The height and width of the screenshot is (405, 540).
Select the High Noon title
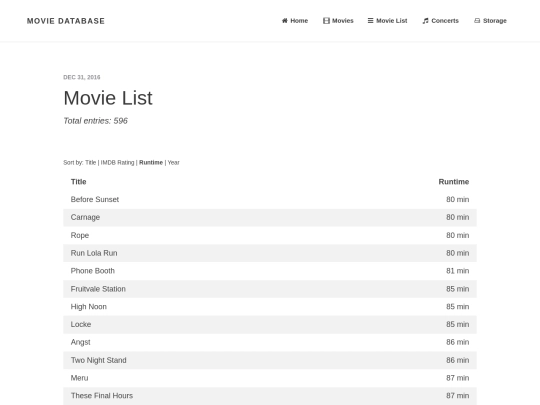point(89,307)
